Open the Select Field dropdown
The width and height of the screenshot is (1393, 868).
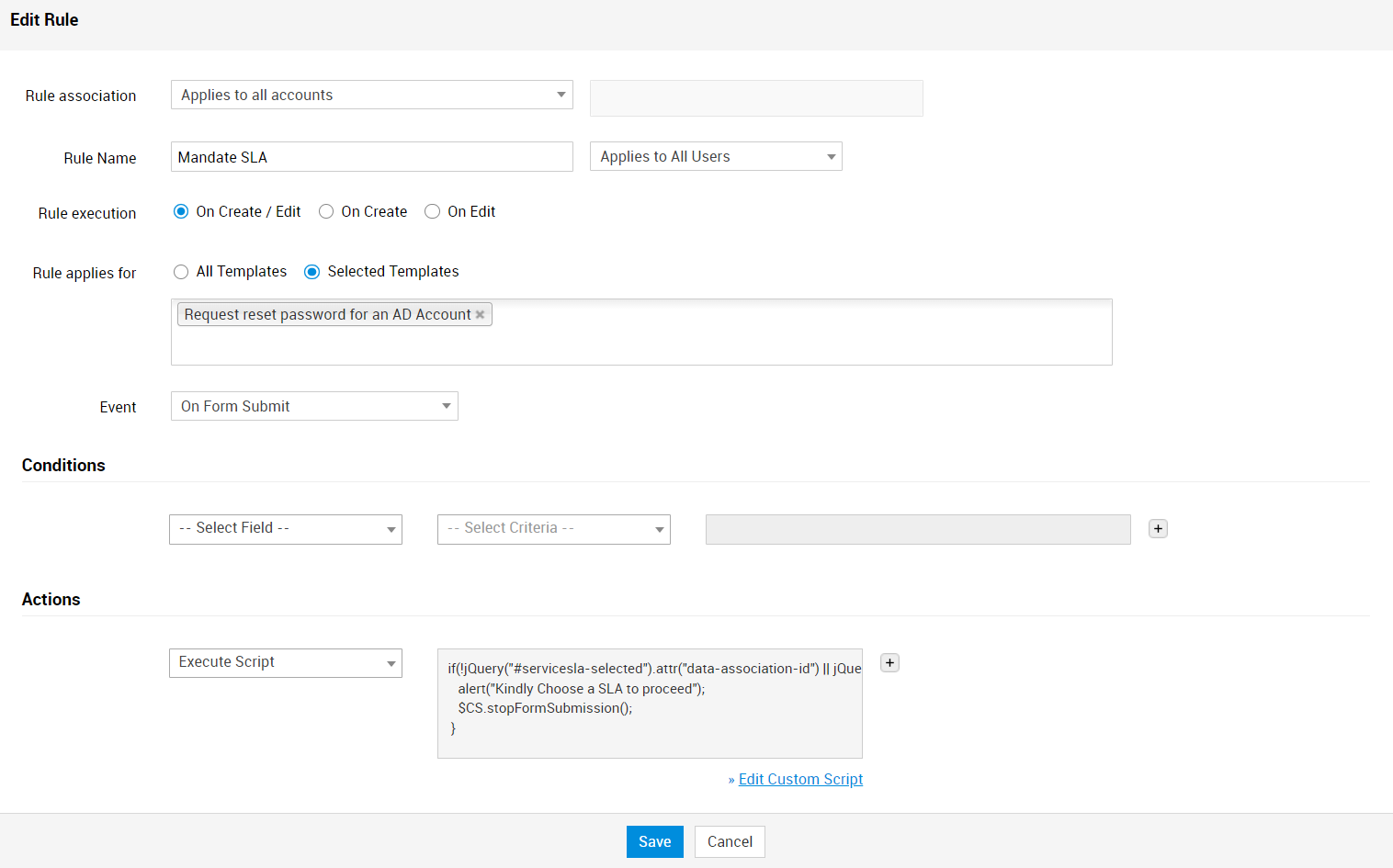pyautogui.click(x=286, y=529)
